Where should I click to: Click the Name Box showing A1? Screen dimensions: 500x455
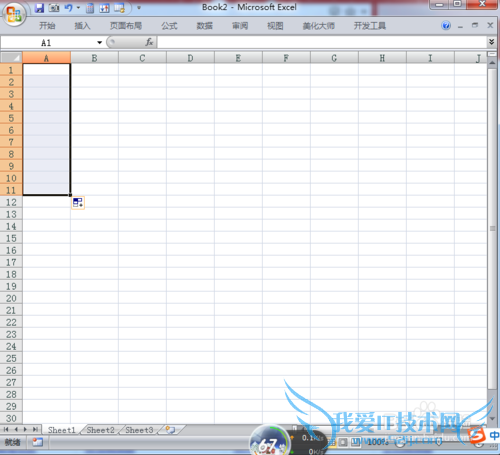point(47,43)
